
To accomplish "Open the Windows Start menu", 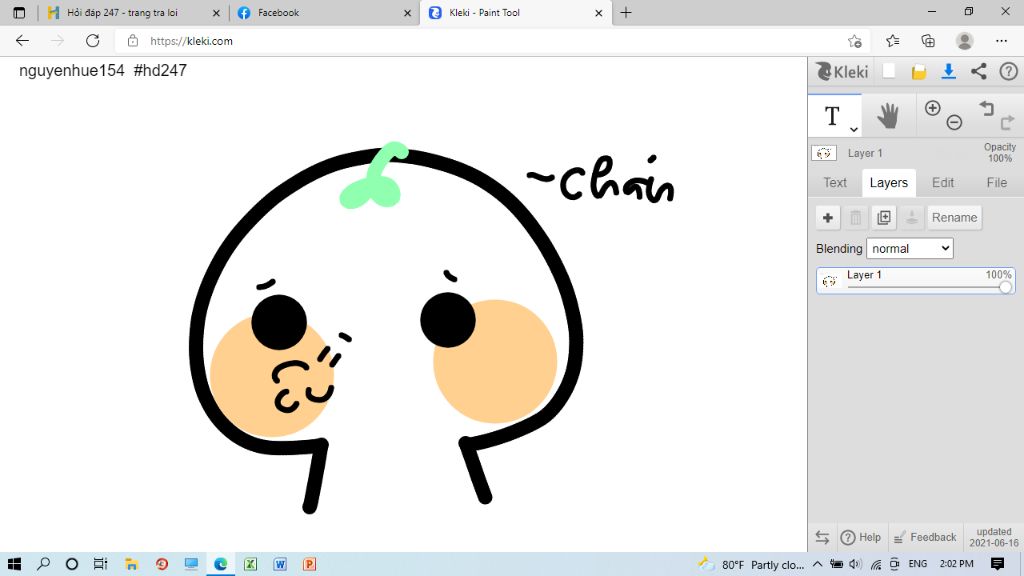I will click(14, 564).
